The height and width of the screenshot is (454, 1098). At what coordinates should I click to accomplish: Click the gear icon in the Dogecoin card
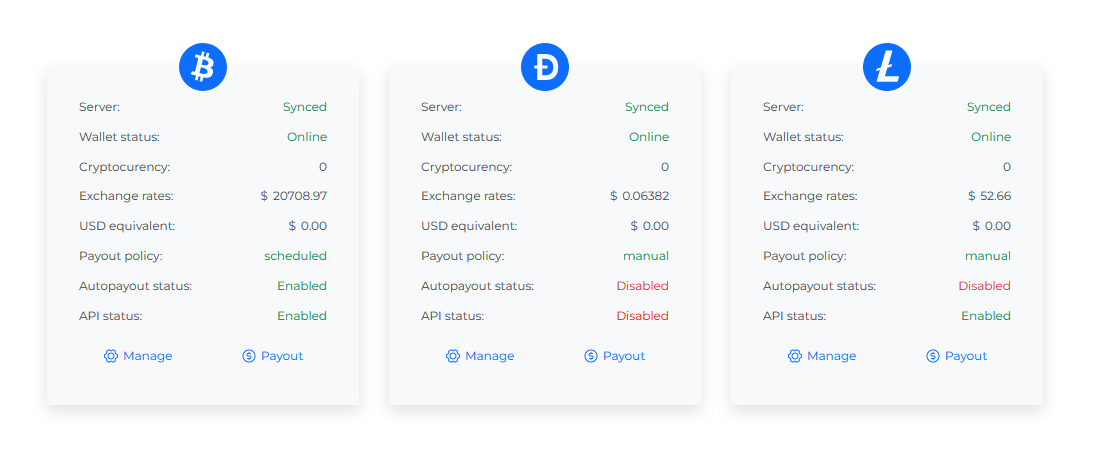pyautogui.click(x=453, y=356)
